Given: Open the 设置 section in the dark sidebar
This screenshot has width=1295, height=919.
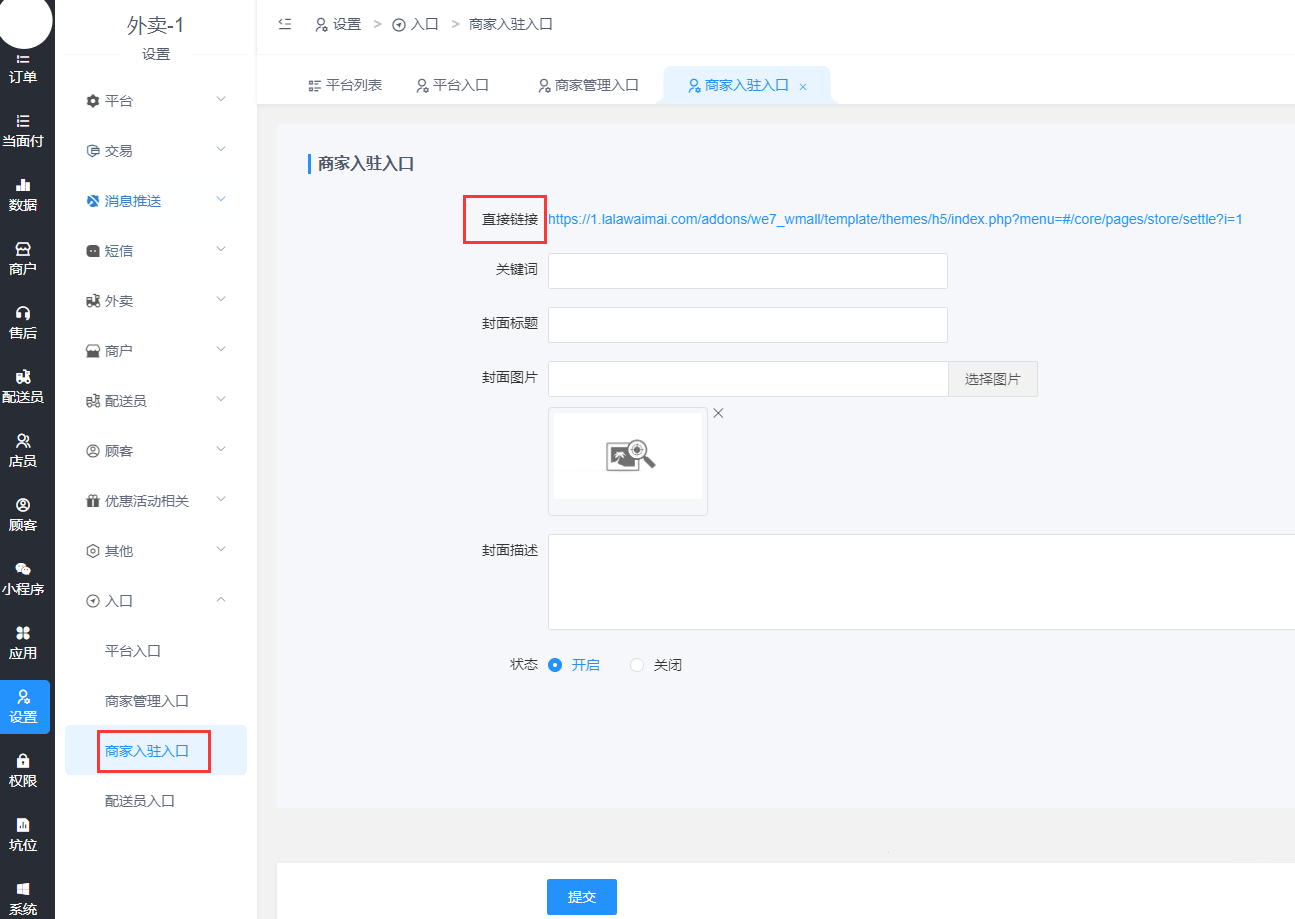Looking at the screenshot, I should tap(23, 707).
